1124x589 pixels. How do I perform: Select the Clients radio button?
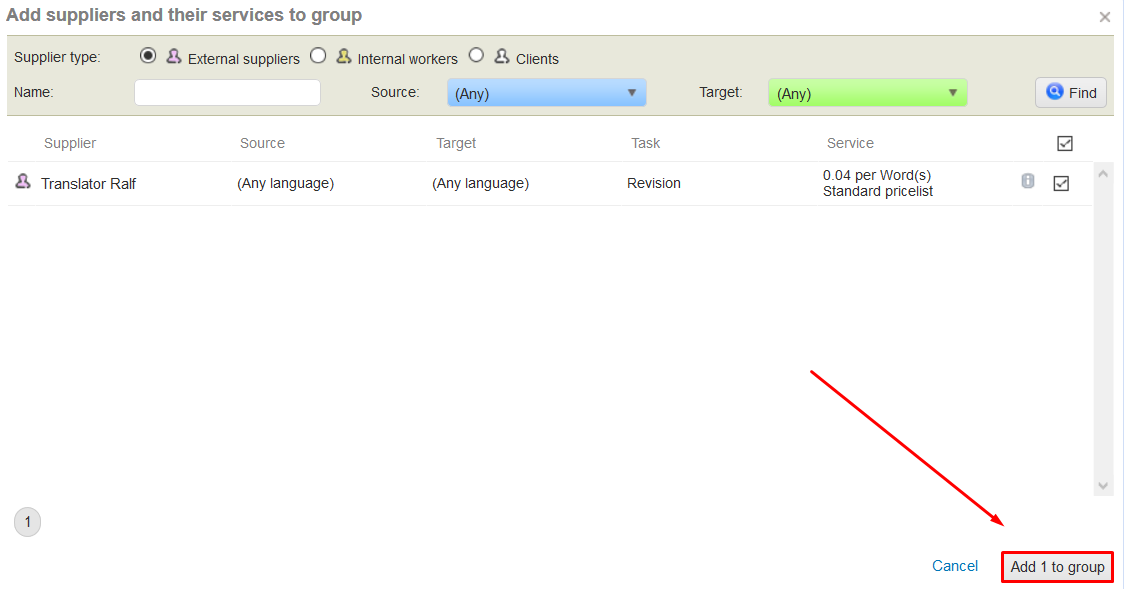[476, 56]
